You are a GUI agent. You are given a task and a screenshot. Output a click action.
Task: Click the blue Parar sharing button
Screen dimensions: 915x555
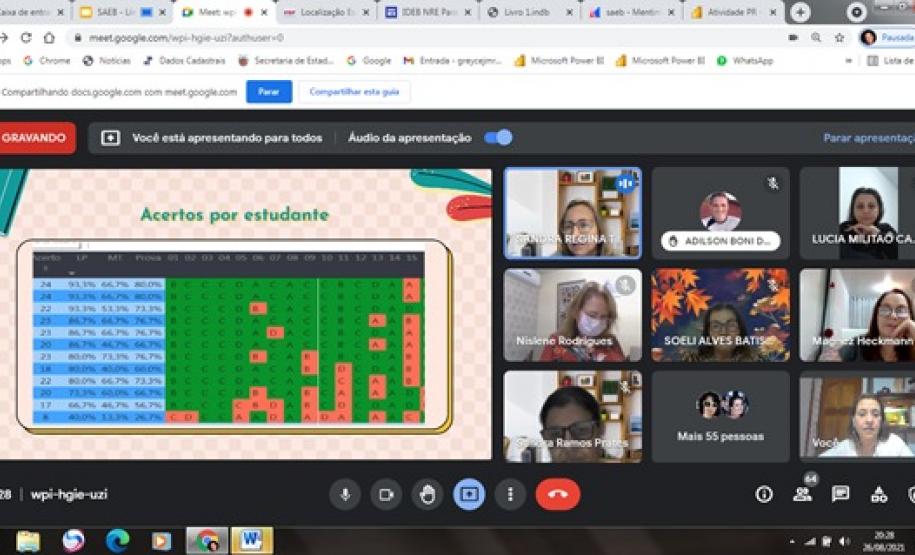(x=268, y=91)
